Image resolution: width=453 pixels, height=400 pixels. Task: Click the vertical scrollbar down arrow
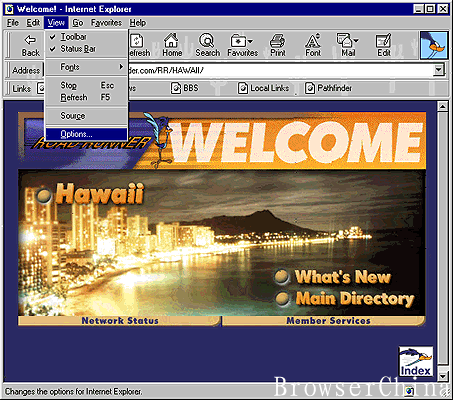tap(442, 376)
